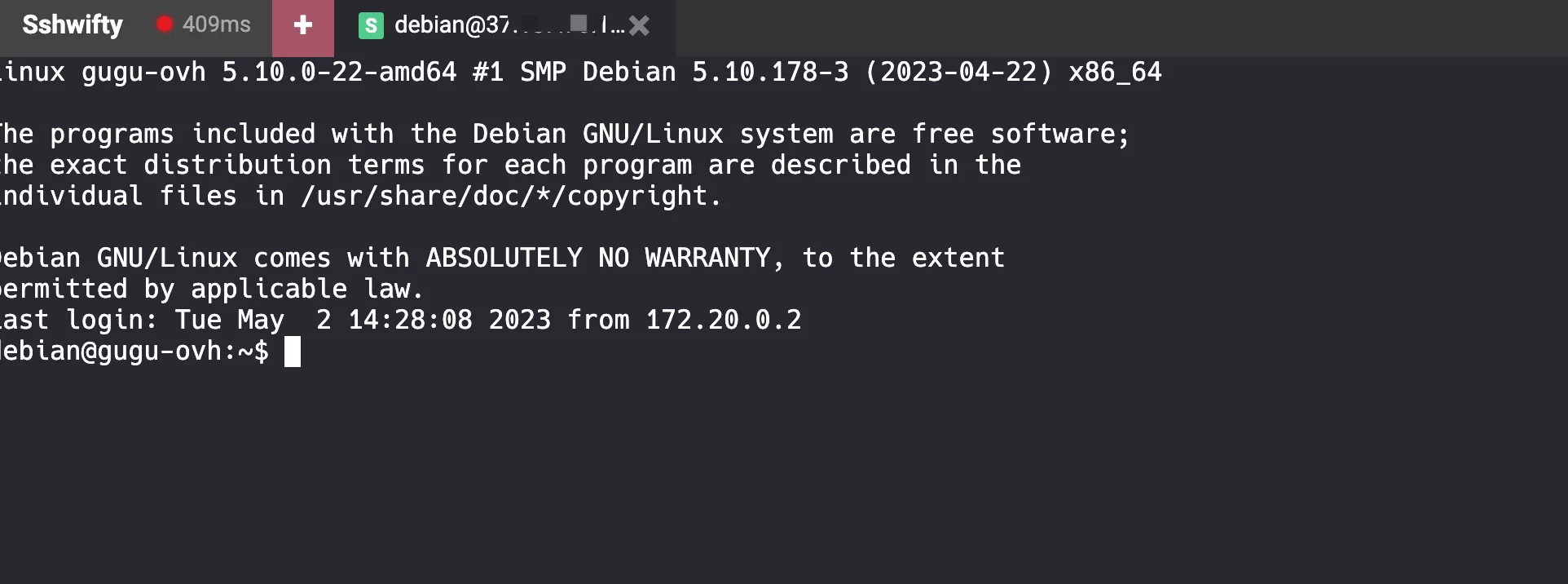
Task: Click the Last login line in the terminal
Action: [x=400, y=320]
